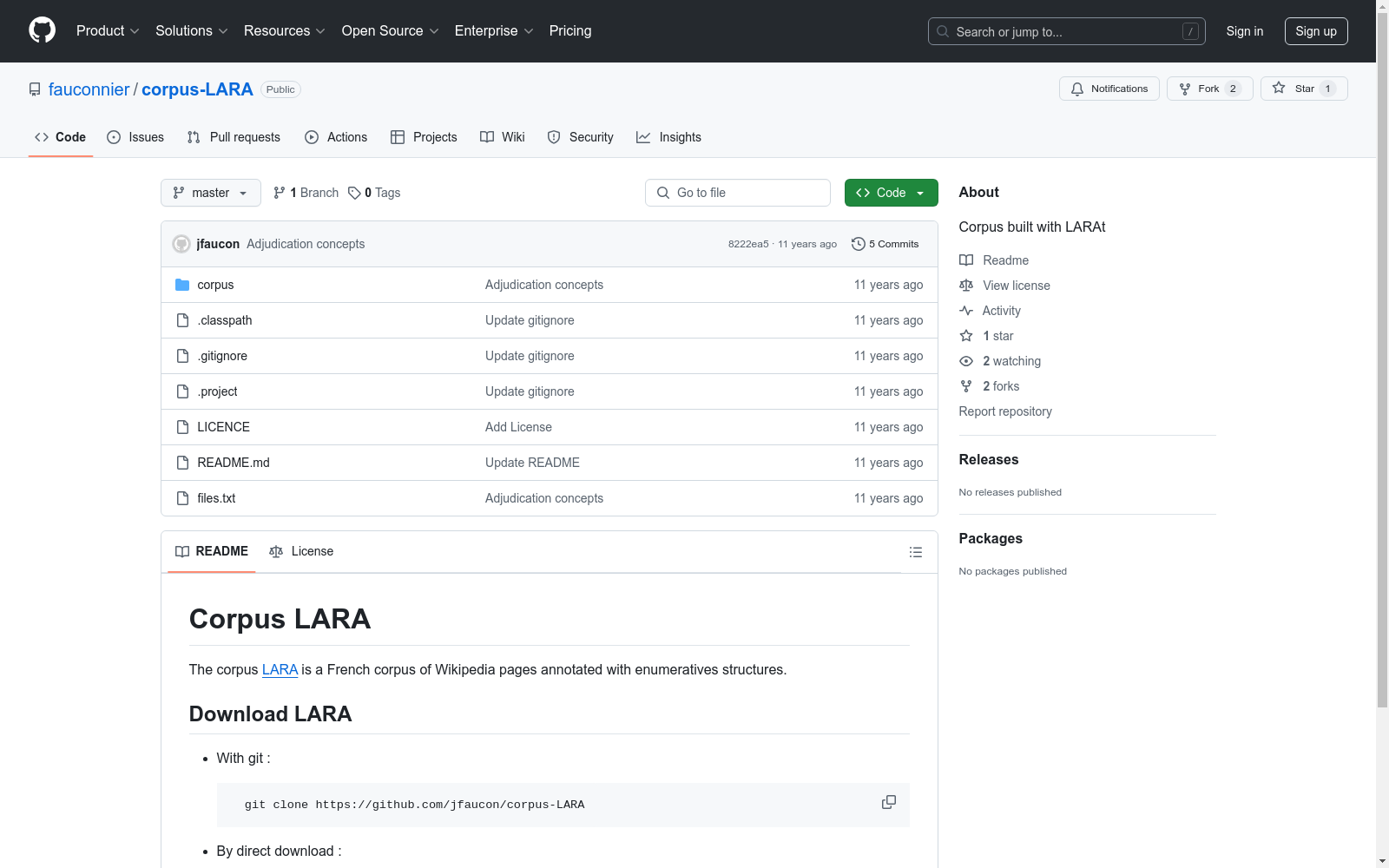Click the Notifications bell button
The height and width of the screenshot is (868, 1389).
[1109, 89]
